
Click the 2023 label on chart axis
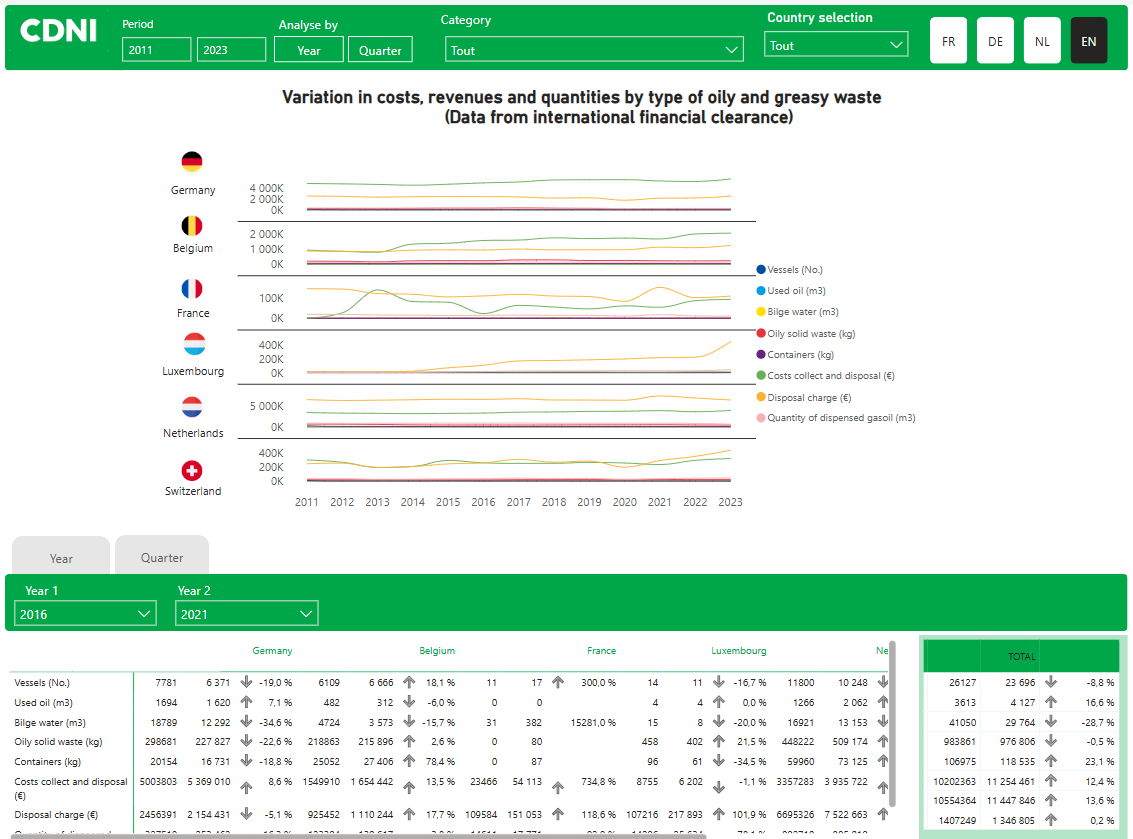[x=730, y=502]
